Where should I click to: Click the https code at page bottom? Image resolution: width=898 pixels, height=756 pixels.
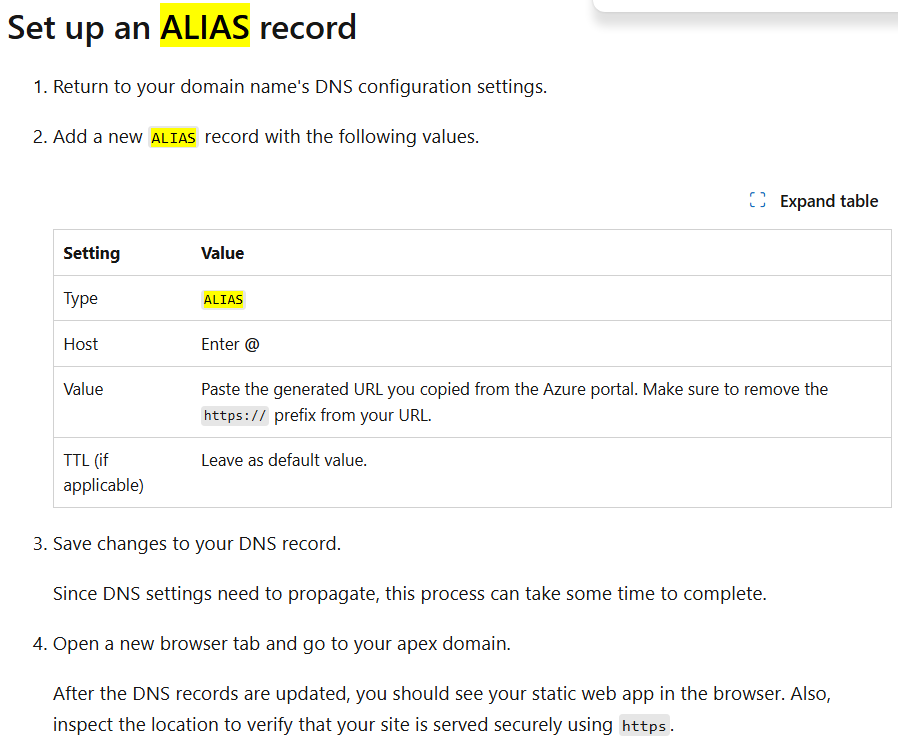click(644, 726)
